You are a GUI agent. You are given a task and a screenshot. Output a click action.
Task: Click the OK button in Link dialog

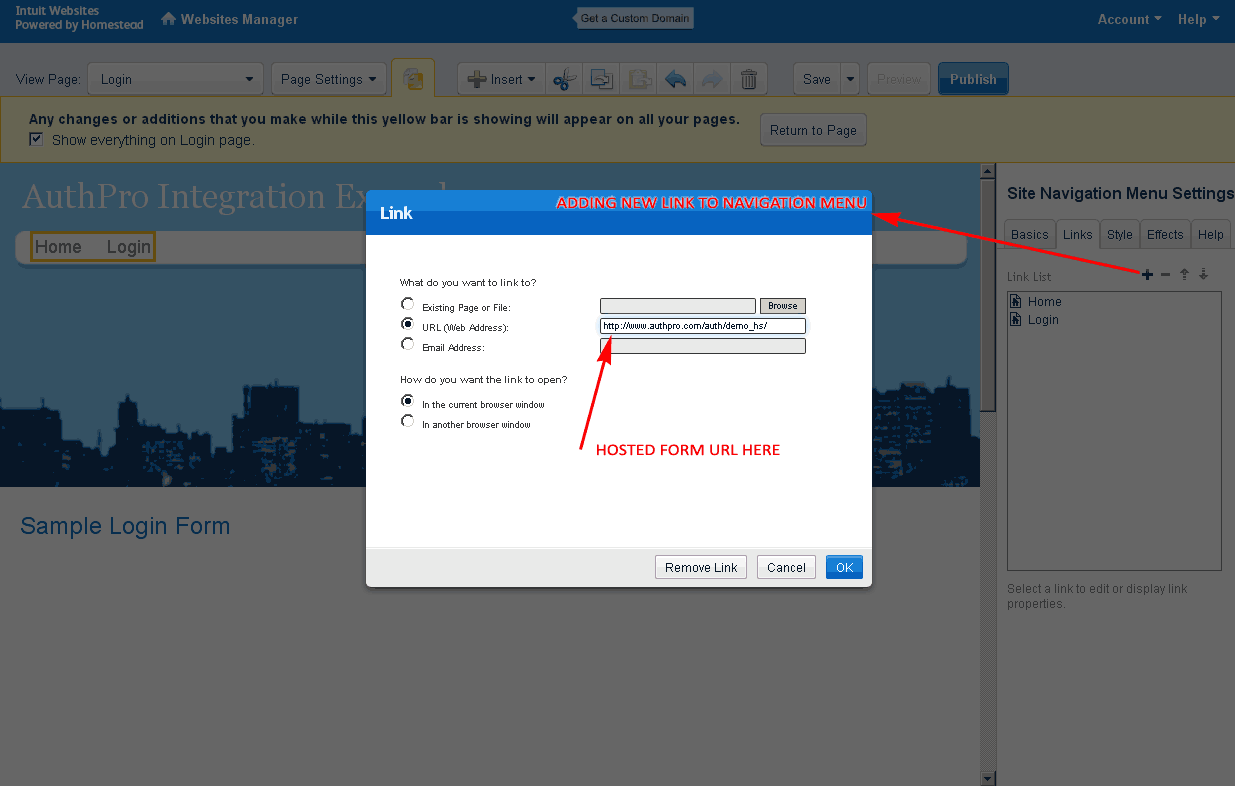[x=844, y=567]
